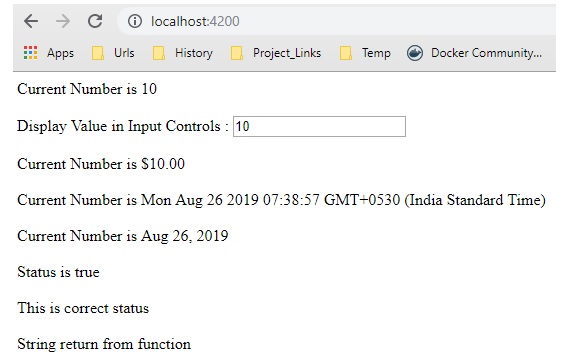This screenshot has height=364, width=571.
Task: Open the Apps bookmark label
Action: click(x=60, y=53)
